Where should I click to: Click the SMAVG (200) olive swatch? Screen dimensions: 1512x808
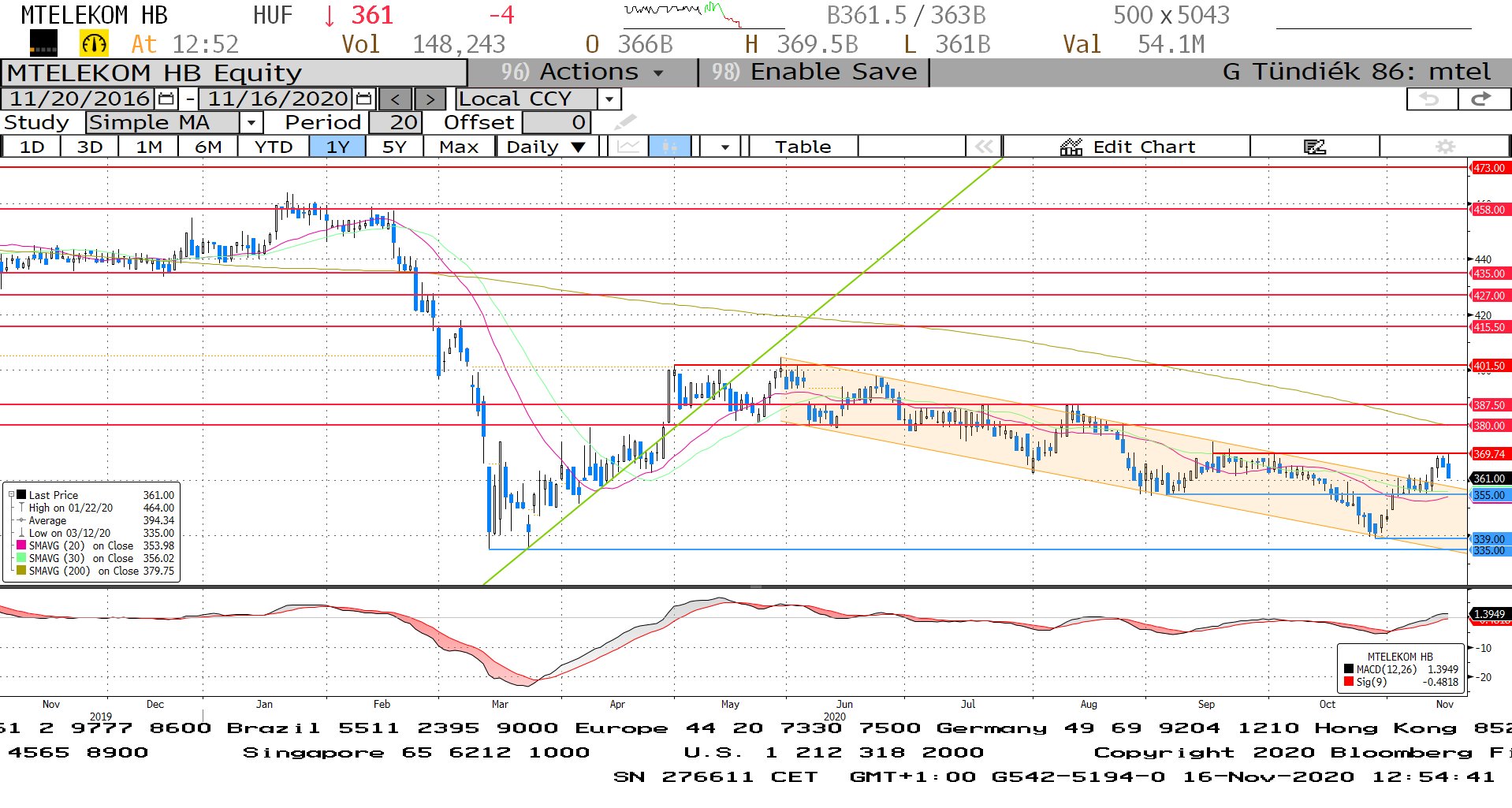pyautogui.click(x=21, y=571)
